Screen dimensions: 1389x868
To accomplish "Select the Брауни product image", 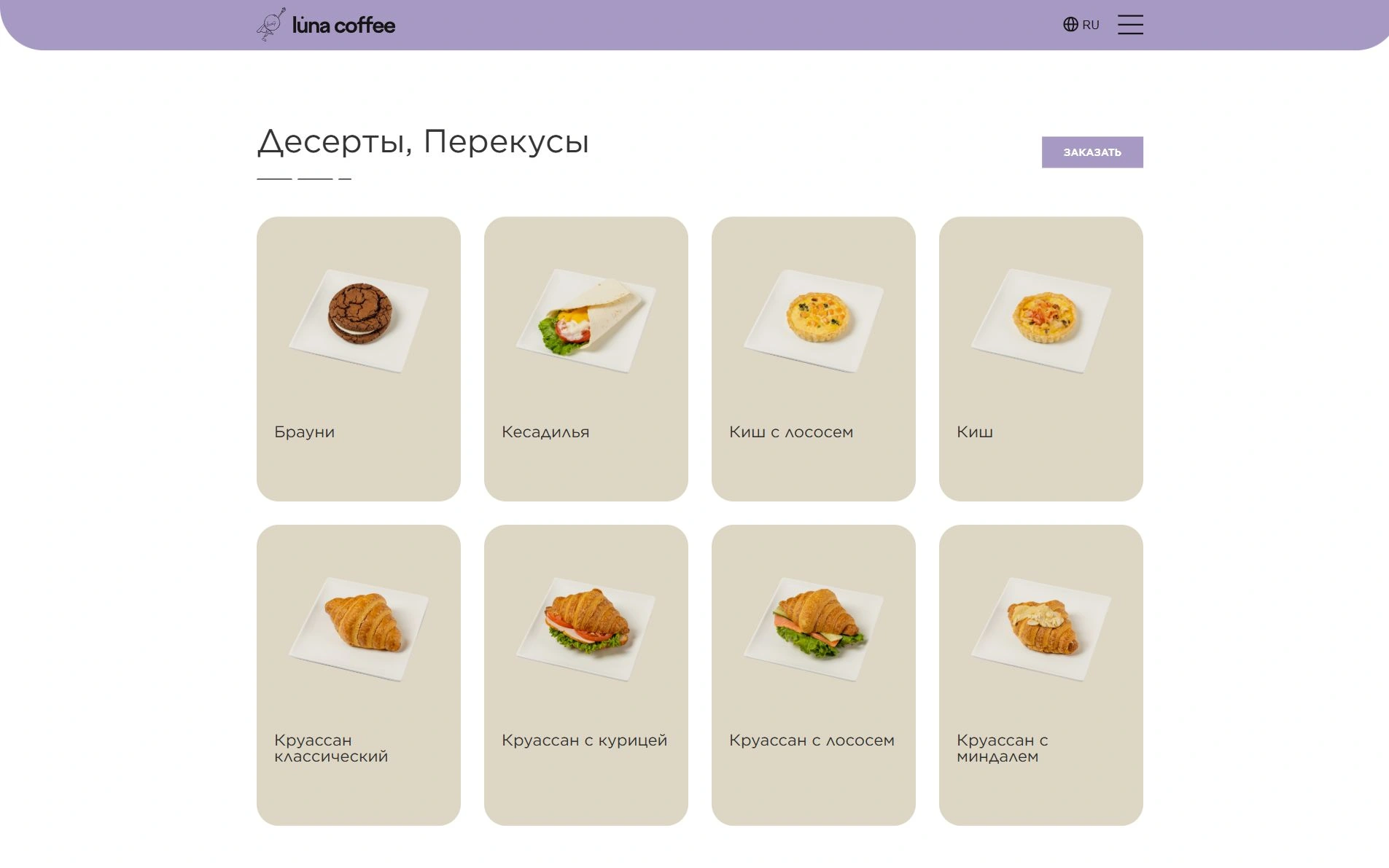I will pos(359,321).
